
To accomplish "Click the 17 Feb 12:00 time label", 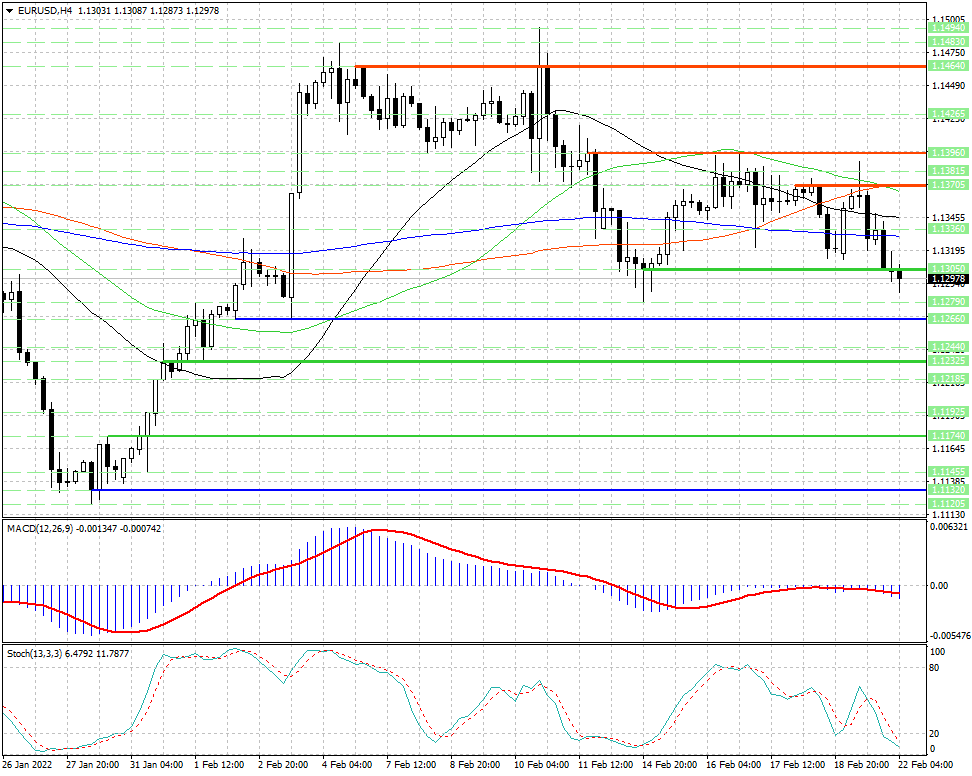I will 797,765.
